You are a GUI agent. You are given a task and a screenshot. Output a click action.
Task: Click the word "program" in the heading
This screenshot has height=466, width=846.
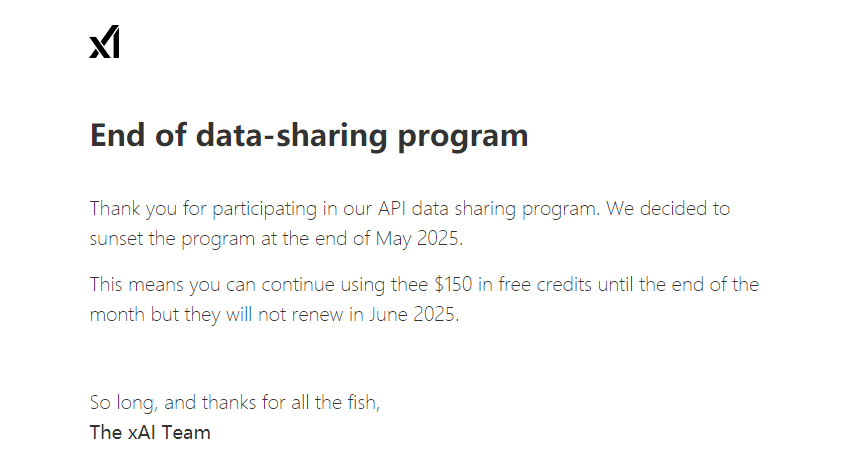tap(462, 137)
